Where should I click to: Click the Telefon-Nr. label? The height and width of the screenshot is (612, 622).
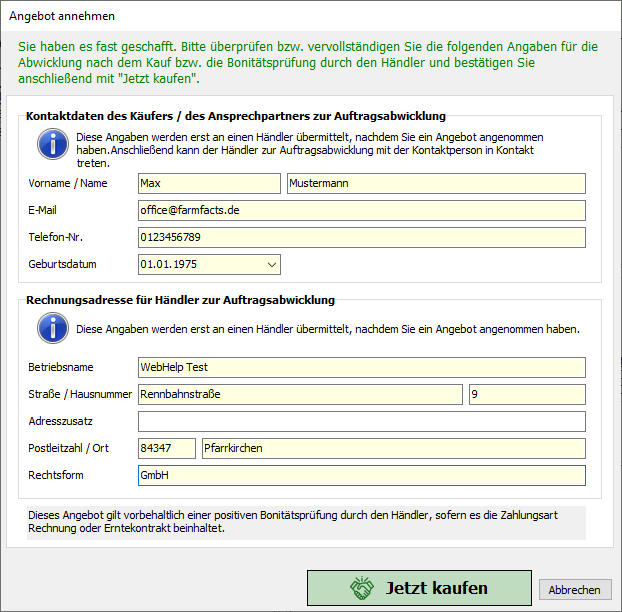(56, 237)
